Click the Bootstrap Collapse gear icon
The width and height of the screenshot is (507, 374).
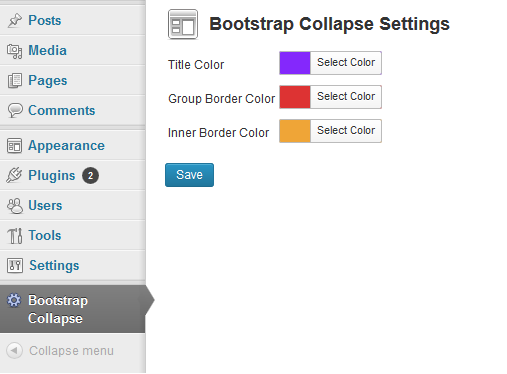tap(14, 300)
